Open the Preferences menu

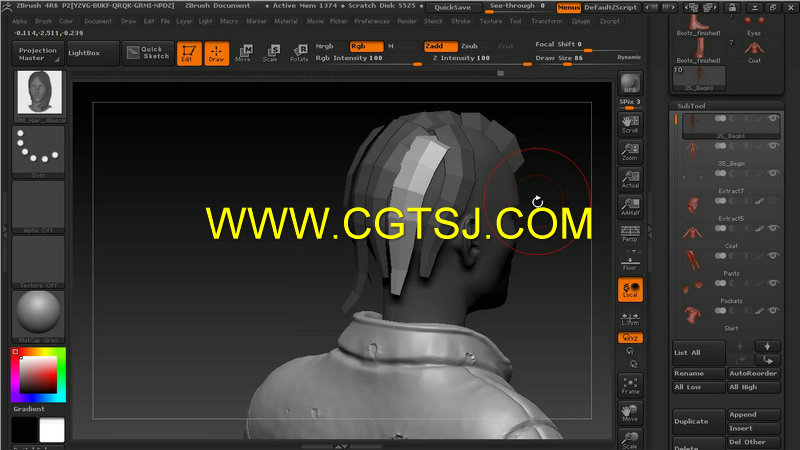[x=372, y=21]
